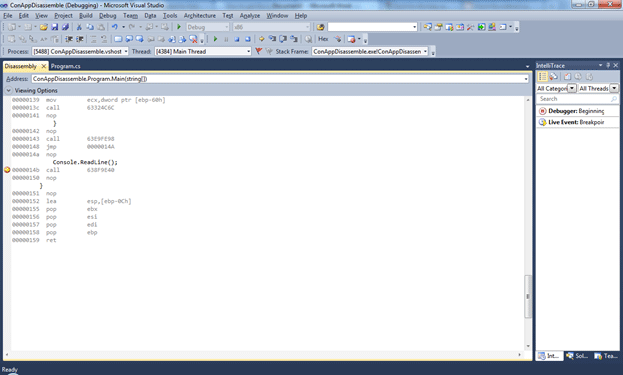Click the breakpoint marker at line 0000014b
Screen dimensions: 623x375
(7, 170)
